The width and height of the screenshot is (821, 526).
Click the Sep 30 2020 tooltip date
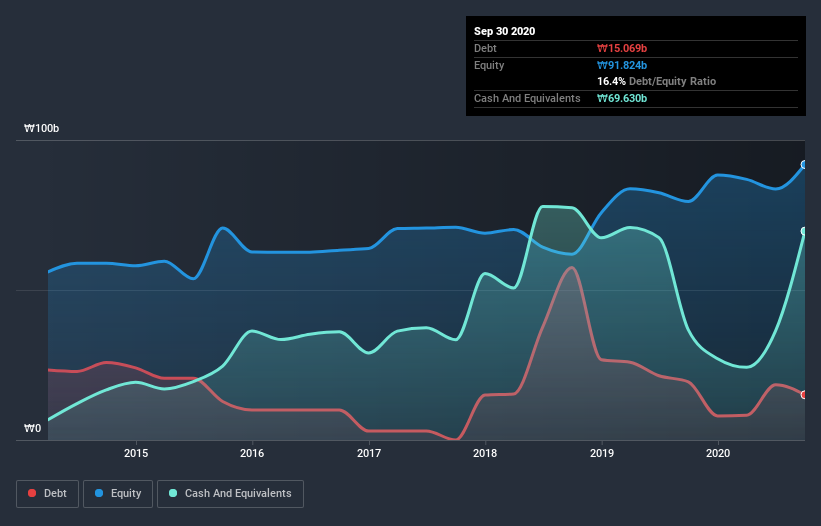[505, 31]
